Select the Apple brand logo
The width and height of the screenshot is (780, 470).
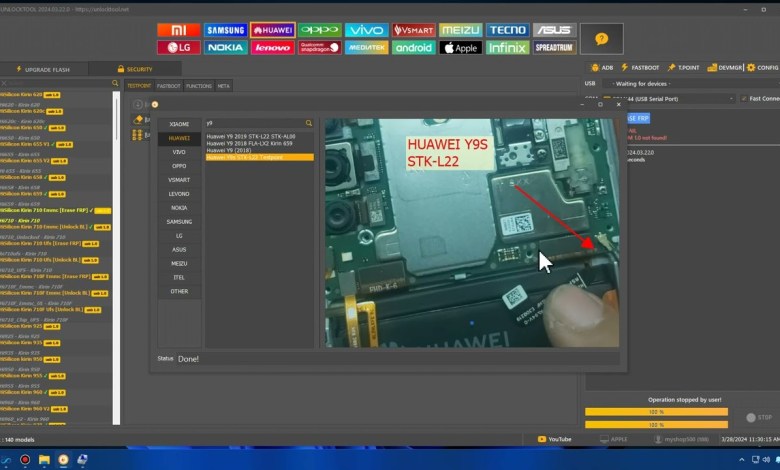[461, 47]
